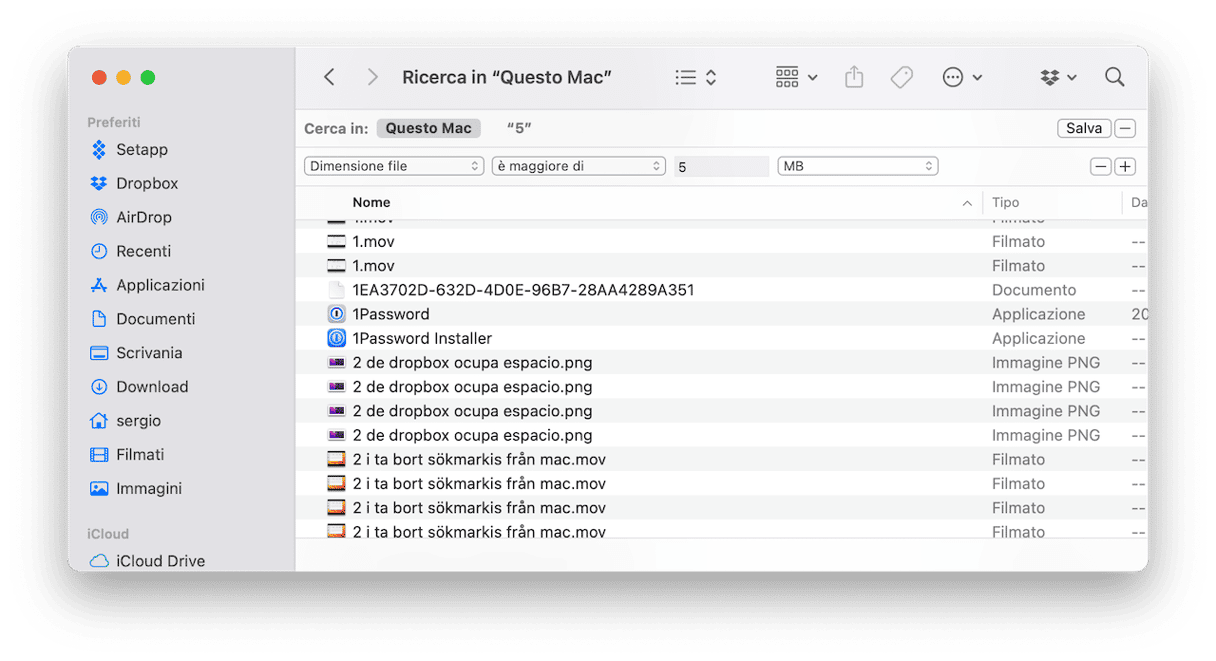Click the tag icon in toolbar

coord(901,77)
